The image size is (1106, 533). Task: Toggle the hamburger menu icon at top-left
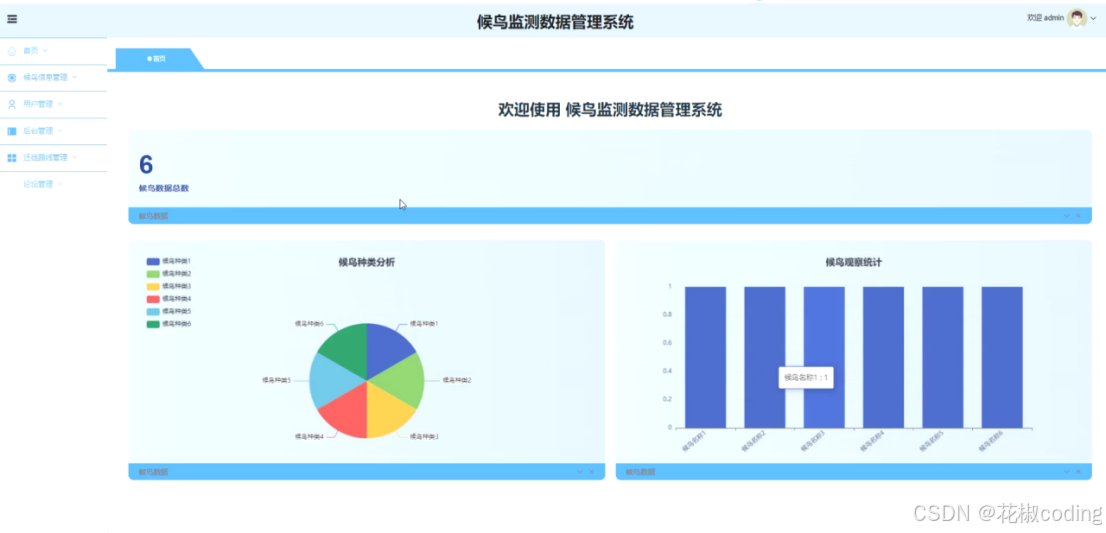pos(12,19)
